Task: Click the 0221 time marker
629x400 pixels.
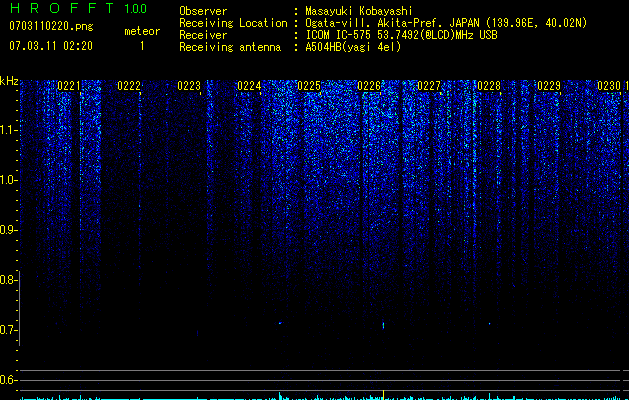Action: (69, 86)
